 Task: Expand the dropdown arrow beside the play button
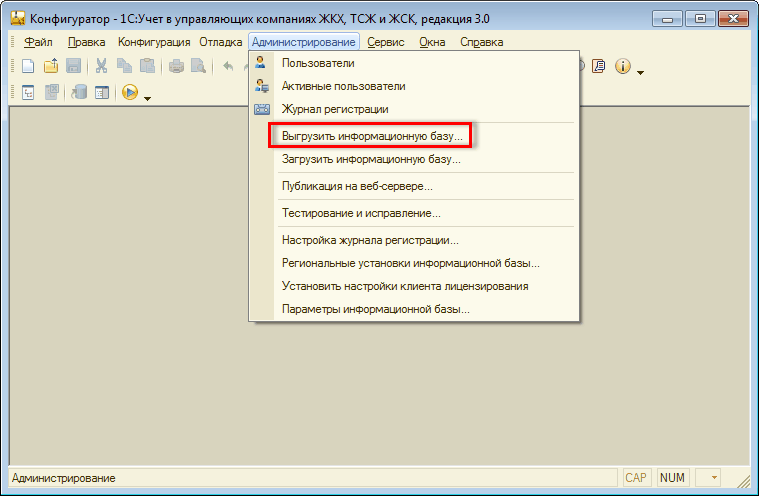(x=147, y=98)
